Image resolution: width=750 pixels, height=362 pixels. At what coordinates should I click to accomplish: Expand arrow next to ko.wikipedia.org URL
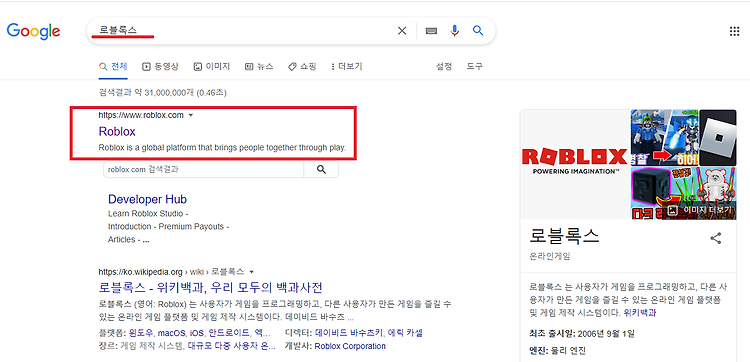(251, 272)
